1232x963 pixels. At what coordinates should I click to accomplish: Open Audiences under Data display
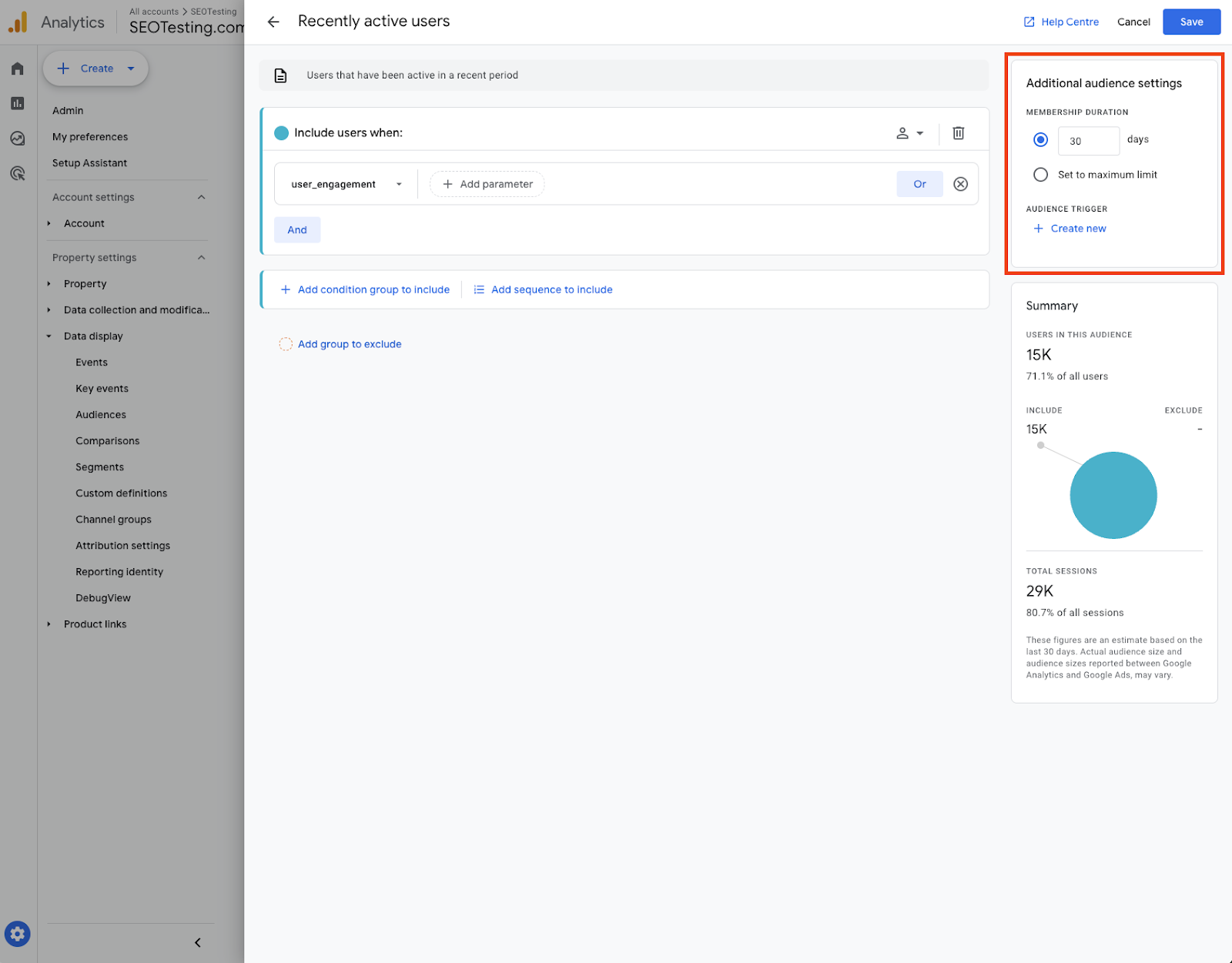pyautogui.click(x=101, y=415)
